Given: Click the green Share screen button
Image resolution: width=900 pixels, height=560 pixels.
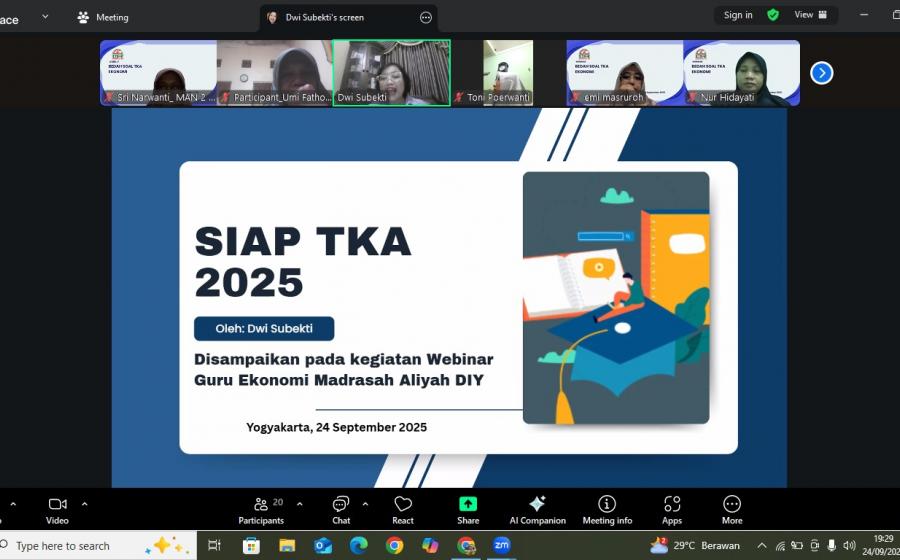Looking at the screenshot, I should click(468, 509).
